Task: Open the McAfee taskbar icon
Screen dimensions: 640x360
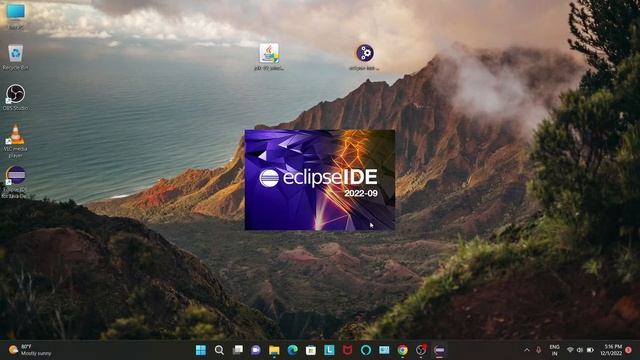Action: pos(347,350)
